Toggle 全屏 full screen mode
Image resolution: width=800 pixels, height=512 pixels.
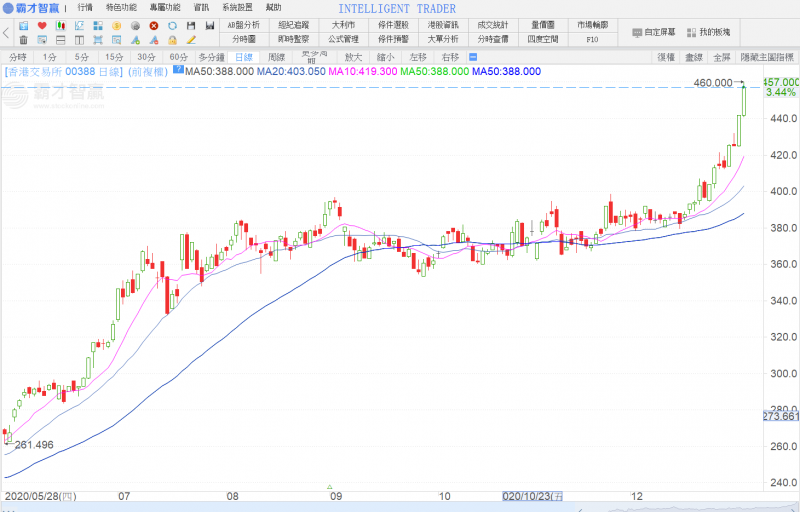click(x=722, y=58)
